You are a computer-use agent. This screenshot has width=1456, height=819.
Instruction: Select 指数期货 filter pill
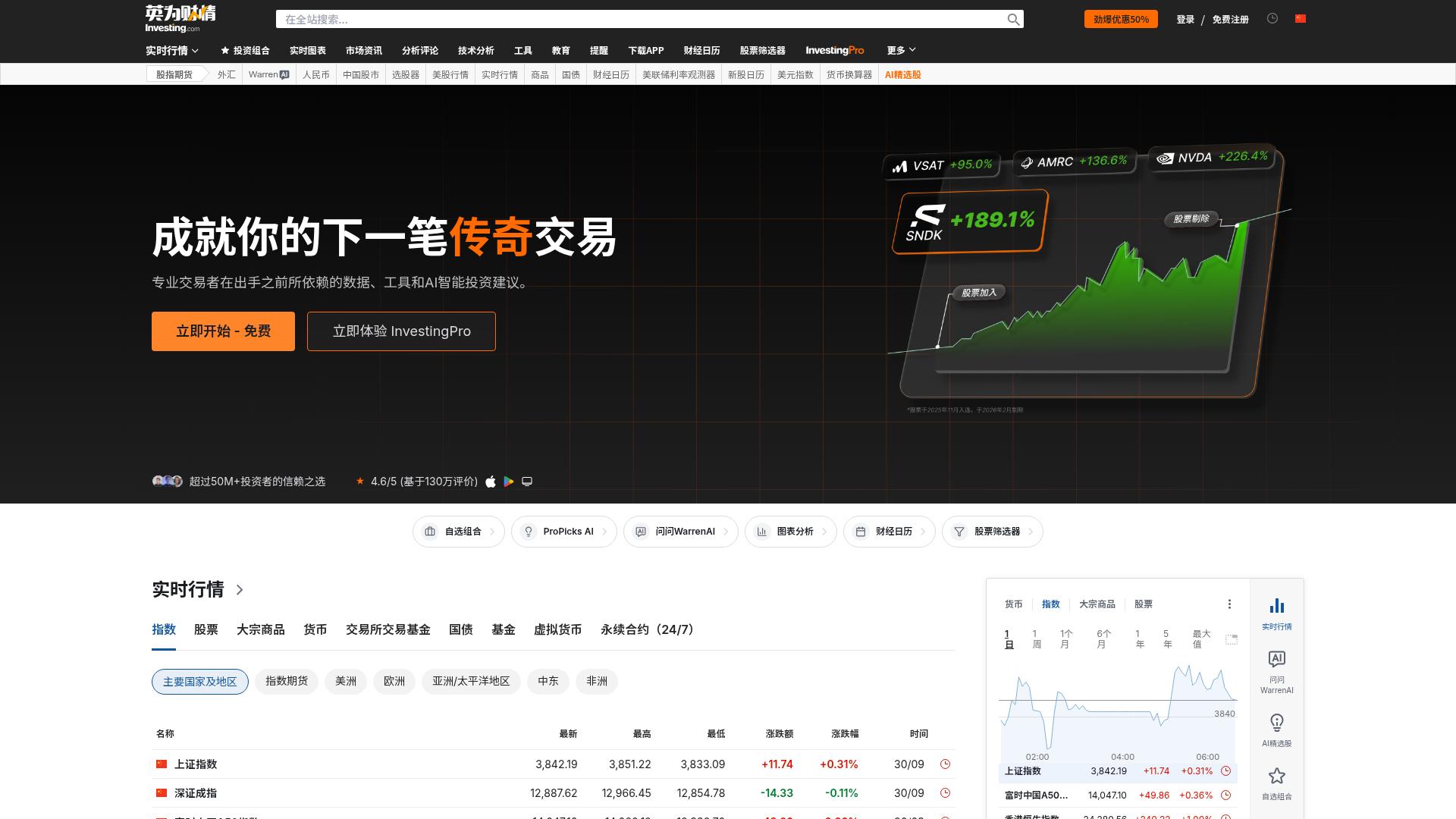pos(287,682)
